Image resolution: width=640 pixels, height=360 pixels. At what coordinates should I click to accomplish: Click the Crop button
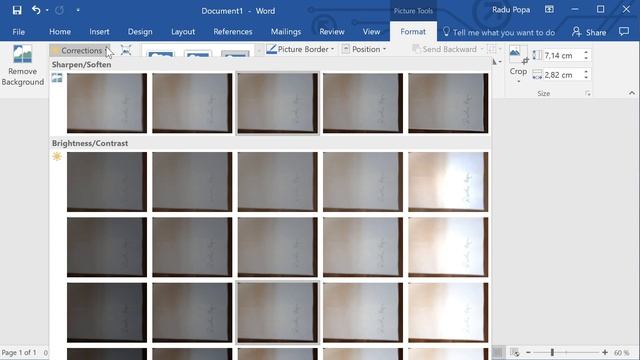(x=518, y=60)
